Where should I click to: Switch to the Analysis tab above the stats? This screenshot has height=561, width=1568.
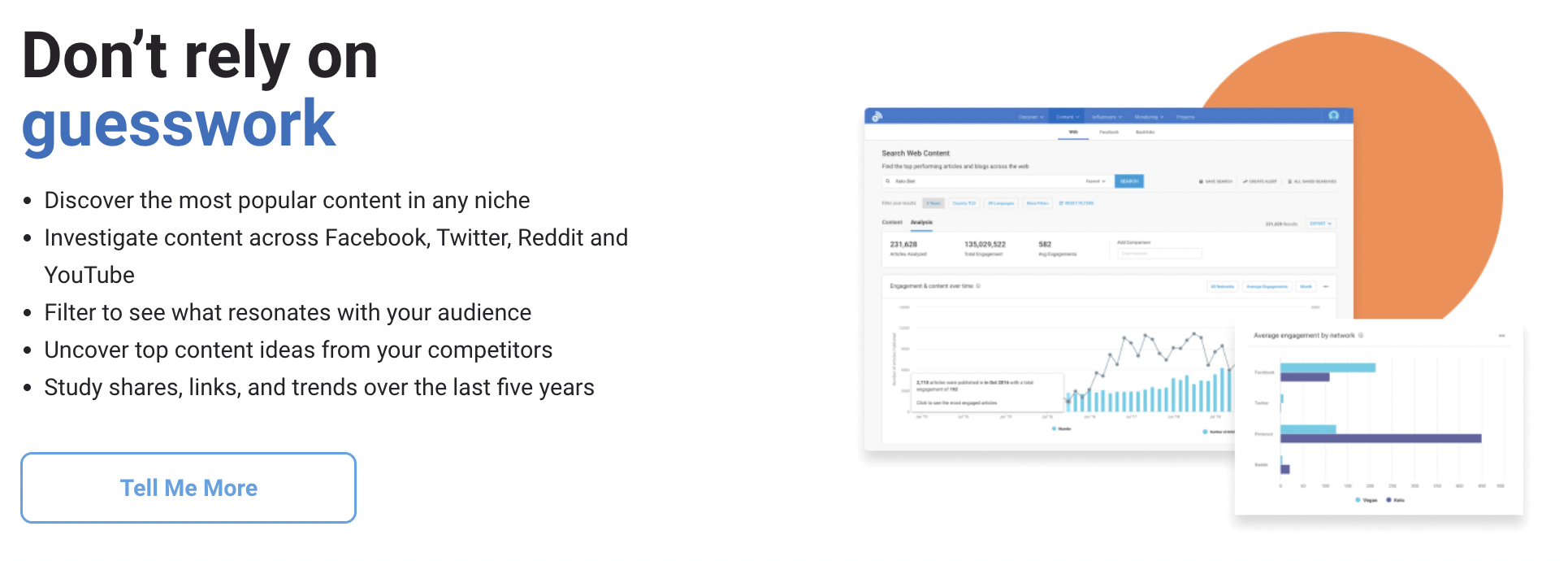[x=921, y=222]
